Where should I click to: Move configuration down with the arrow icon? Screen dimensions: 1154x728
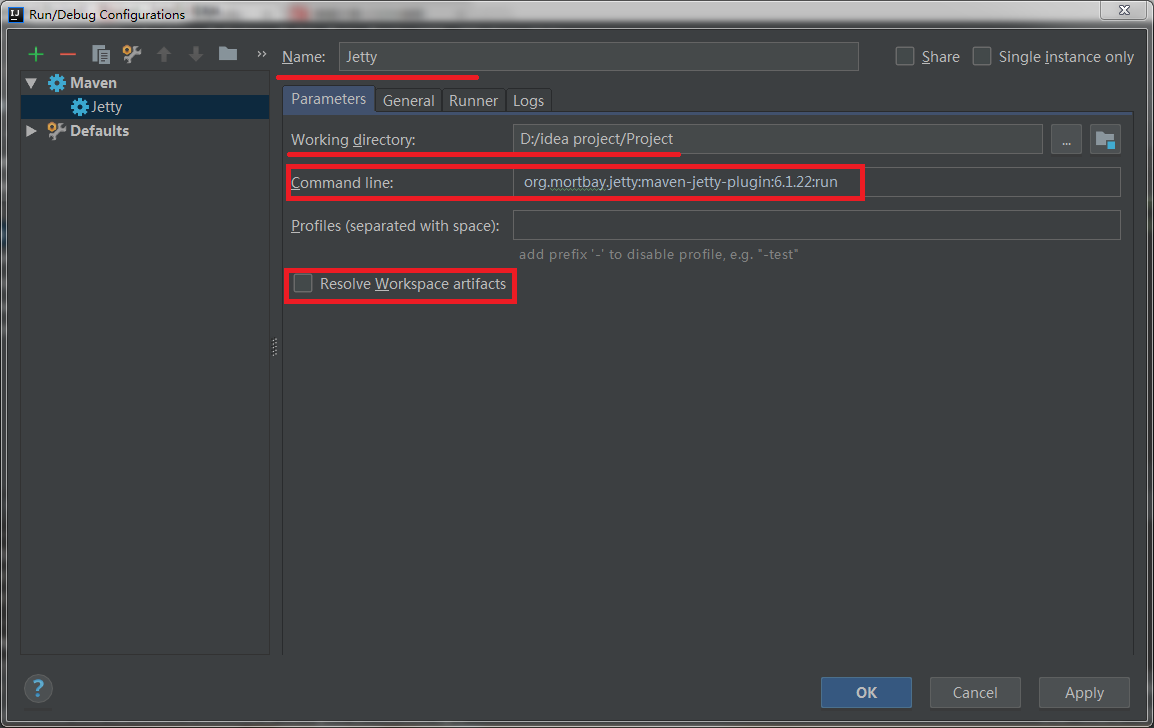(196, 54)
